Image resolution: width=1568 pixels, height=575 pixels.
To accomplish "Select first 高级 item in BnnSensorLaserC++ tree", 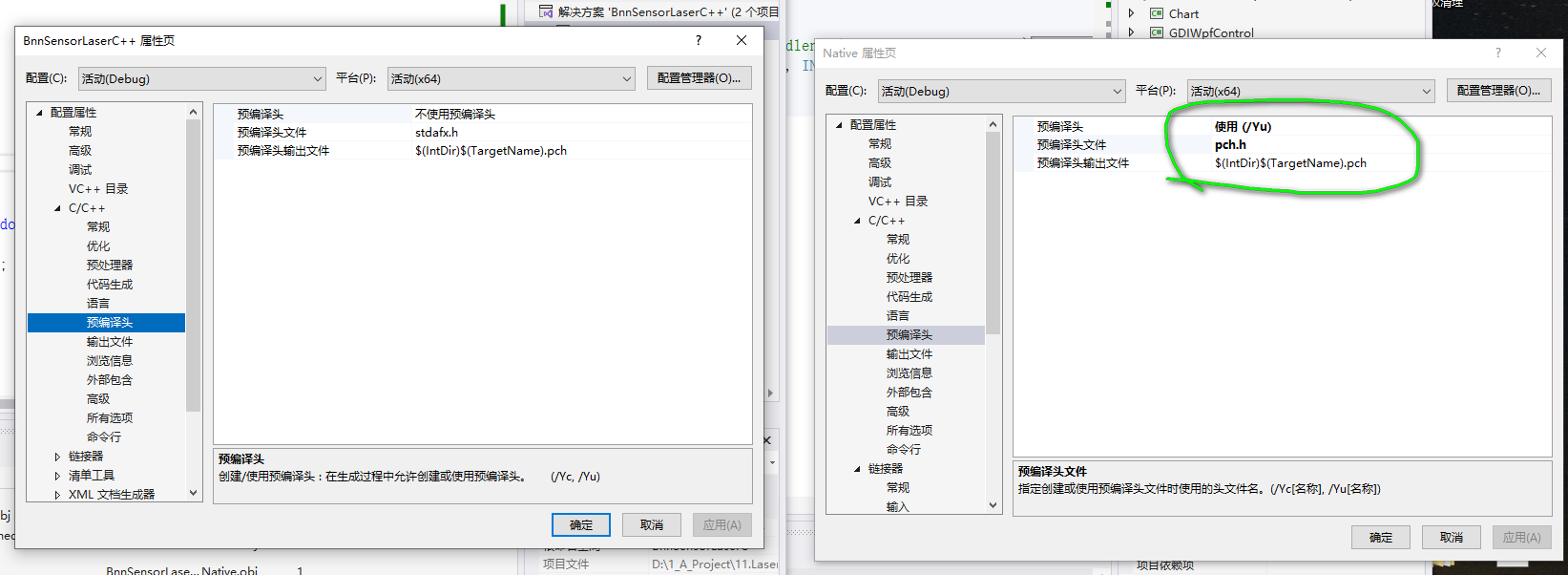I will (x=80, y=151).
